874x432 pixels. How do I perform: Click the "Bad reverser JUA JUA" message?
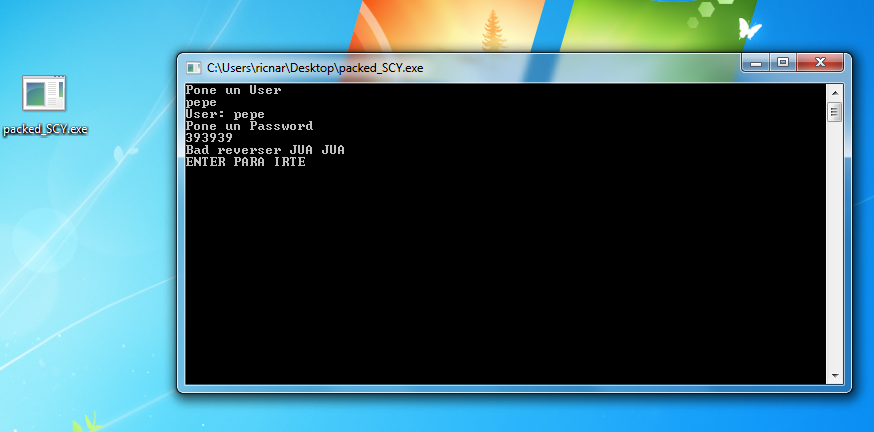(265, 150)
